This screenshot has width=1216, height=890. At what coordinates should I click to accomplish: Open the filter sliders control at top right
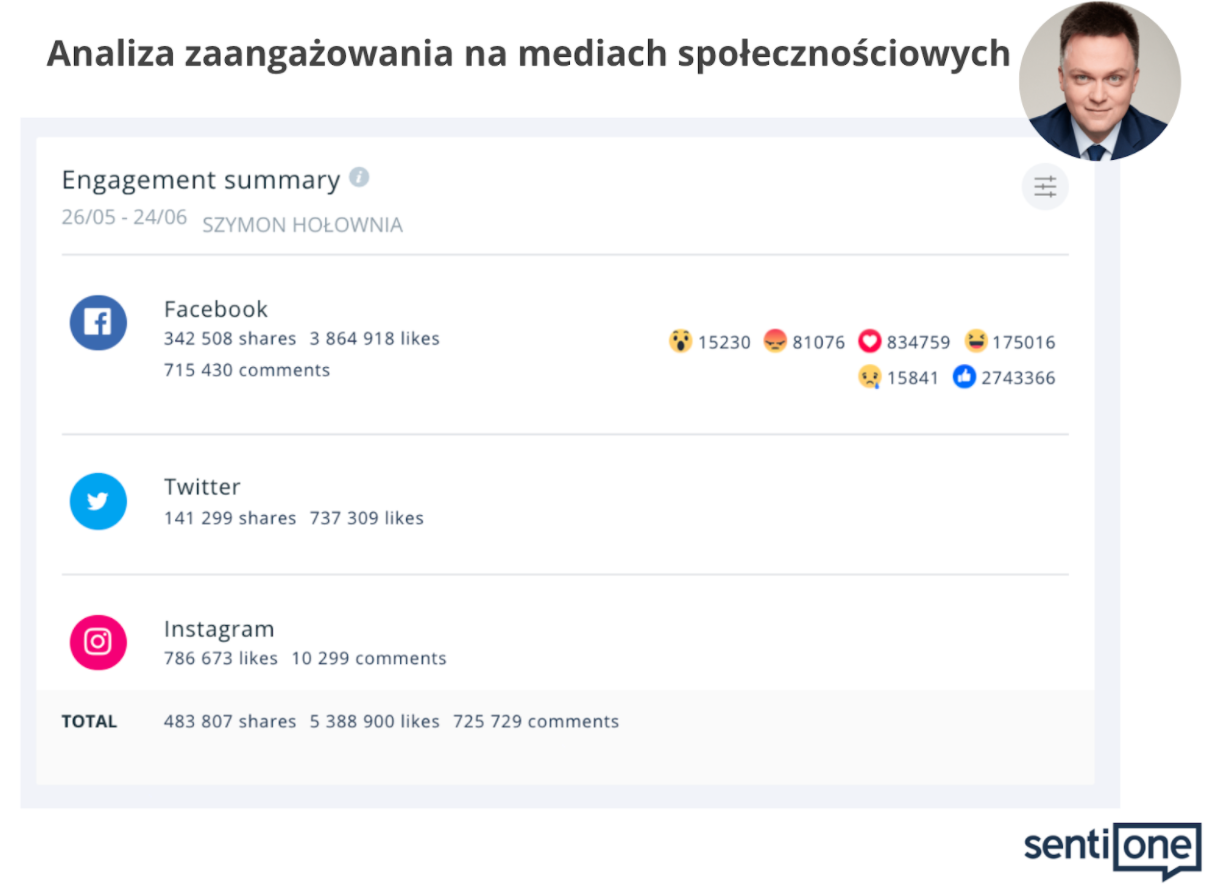pos(1044,186)
